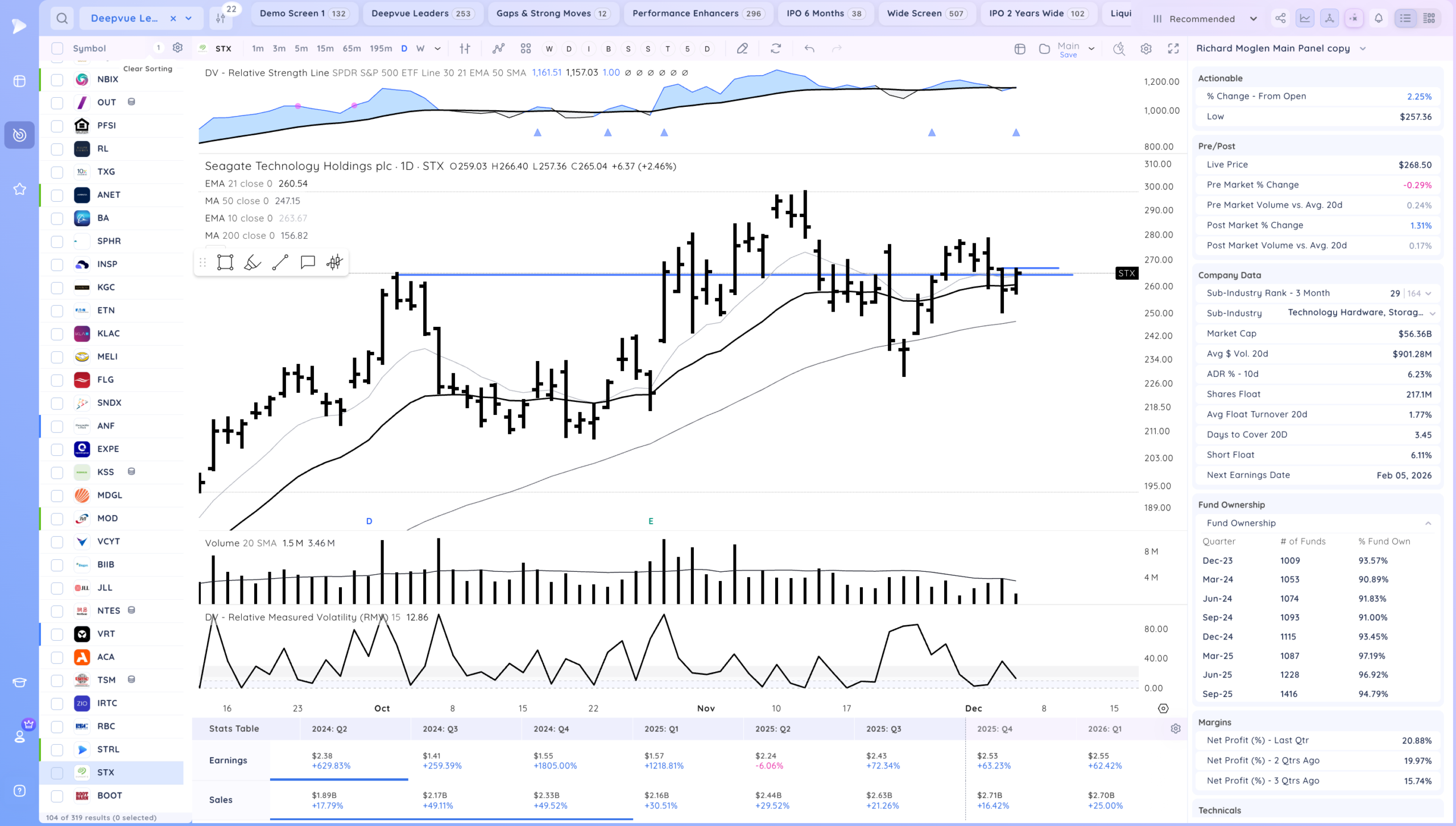The height and width of the screenshot is (826, 1456).
Task: Open the Stats Table settings gear
Action: point(1176,729)
